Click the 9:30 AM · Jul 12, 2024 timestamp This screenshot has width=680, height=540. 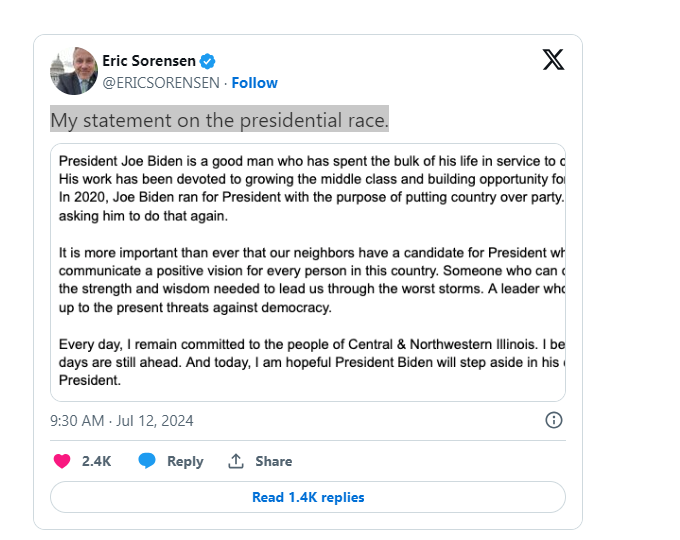(122, 421)
